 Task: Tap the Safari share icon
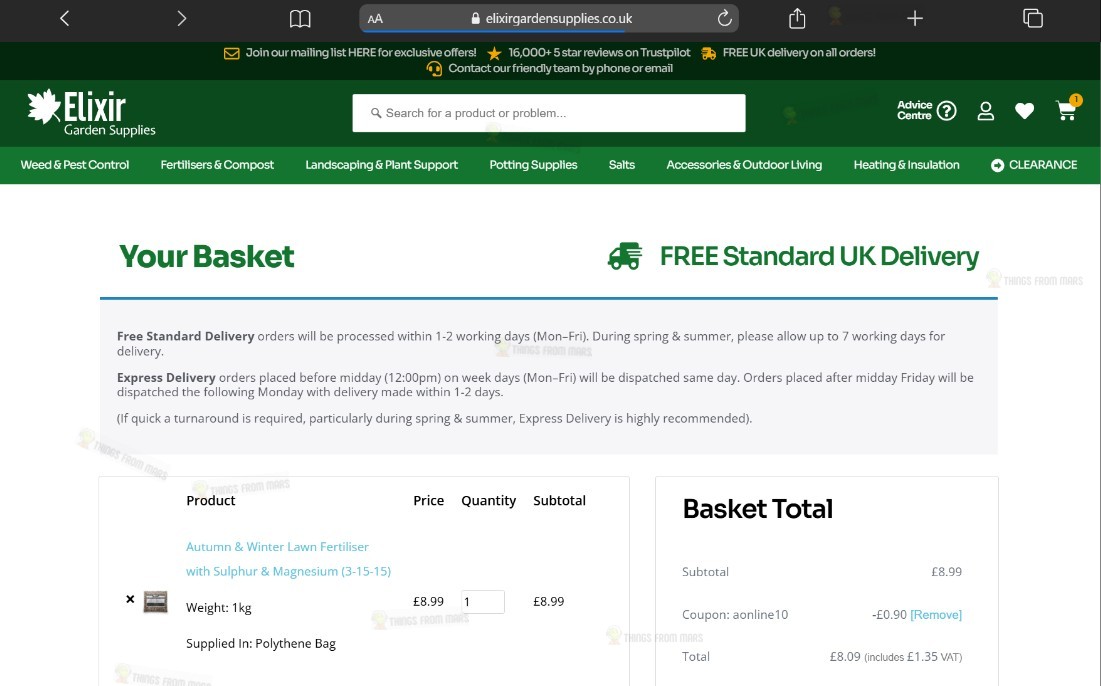point(797,18)
